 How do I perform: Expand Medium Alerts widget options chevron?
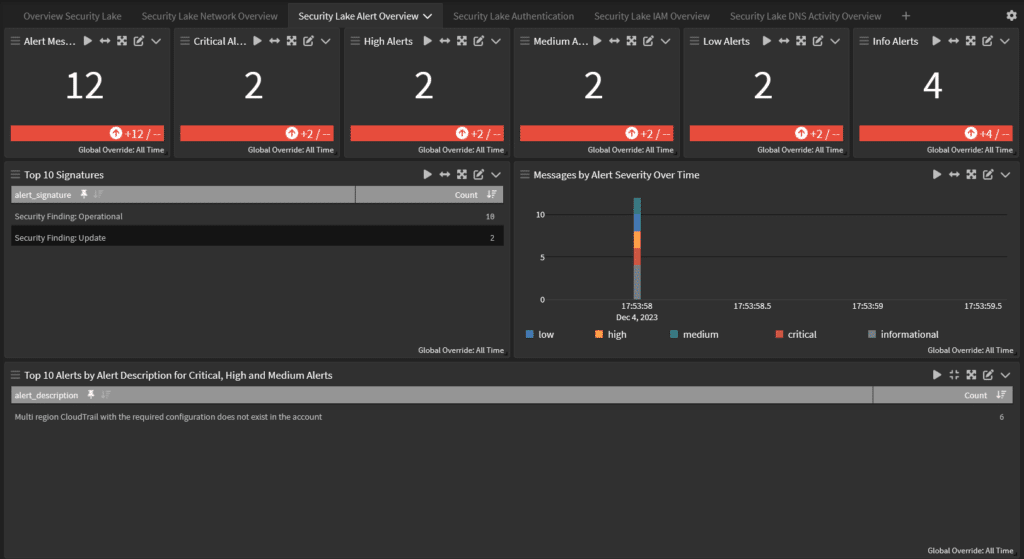pos(665,41)
